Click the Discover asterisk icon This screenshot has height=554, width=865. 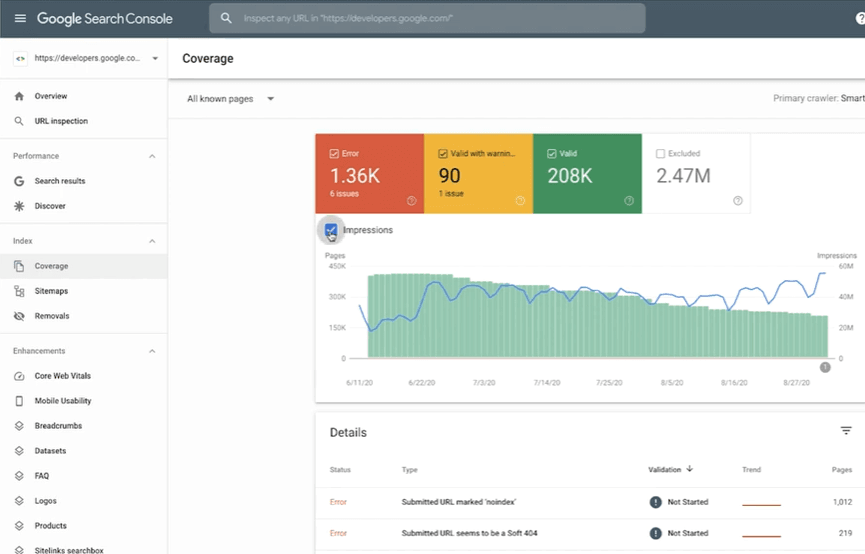[19, 206]
